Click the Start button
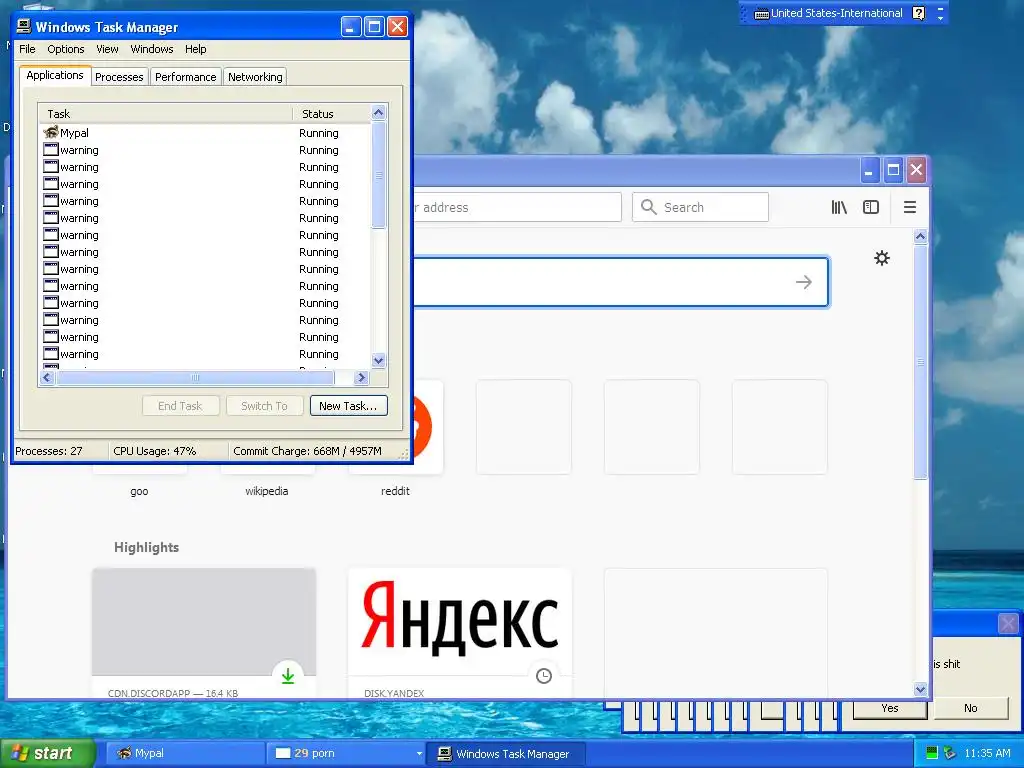 [47, 753]
